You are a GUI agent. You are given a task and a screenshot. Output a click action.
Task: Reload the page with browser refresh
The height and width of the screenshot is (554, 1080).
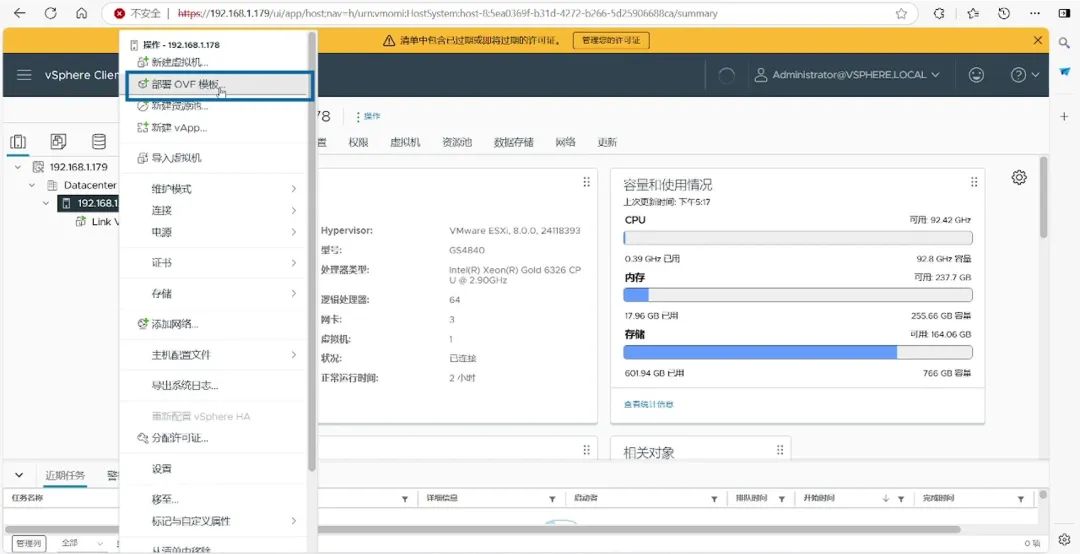50,13
